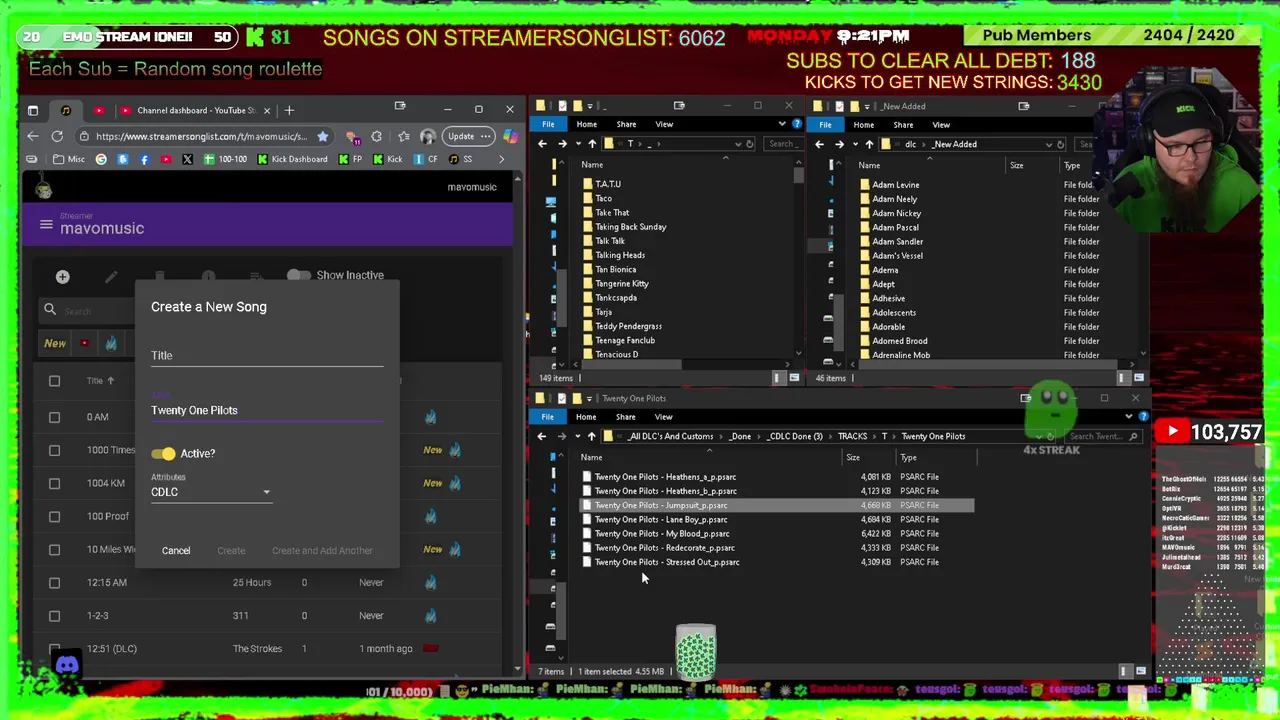The height and width of the screenshot is (720, 1280).
Task: Toggle the Active switch in Create a New Song
Action: point(164,454)
